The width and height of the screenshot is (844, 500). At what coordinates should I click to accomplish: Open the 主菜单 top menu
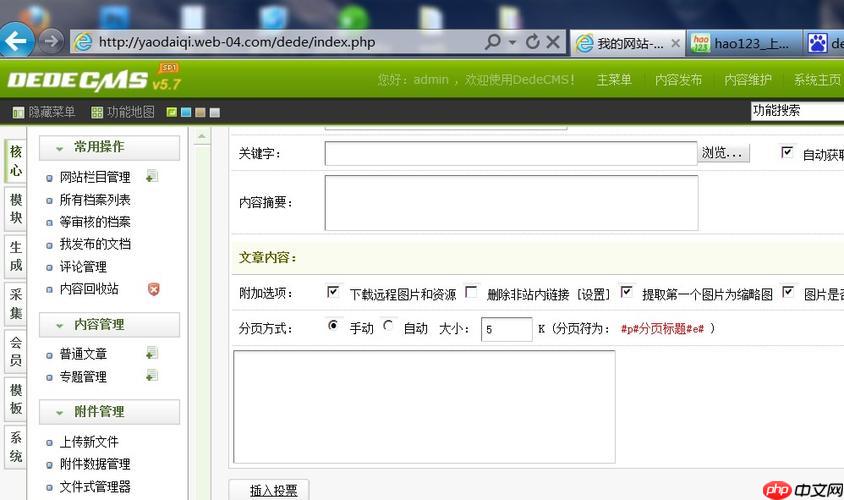point(614,80)
